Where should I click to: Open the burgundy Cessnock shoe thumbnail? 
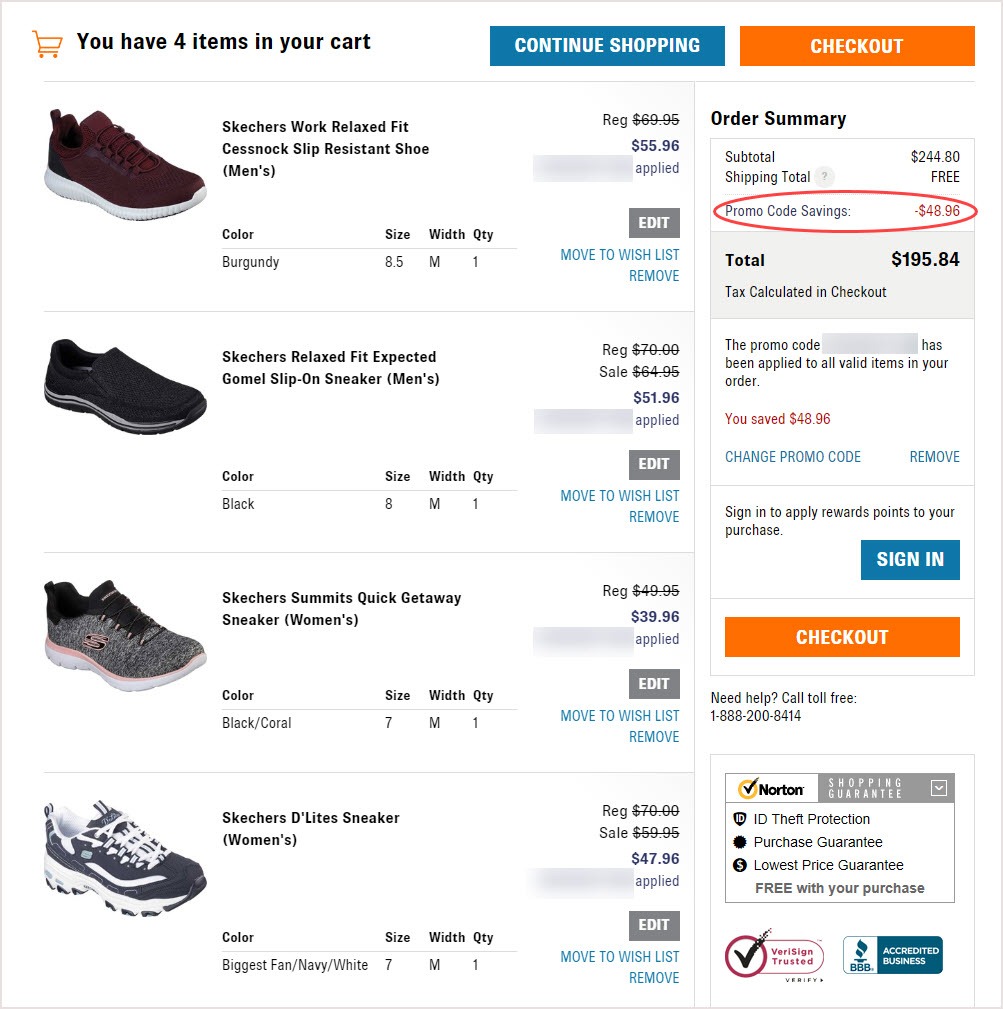point(125,165)
